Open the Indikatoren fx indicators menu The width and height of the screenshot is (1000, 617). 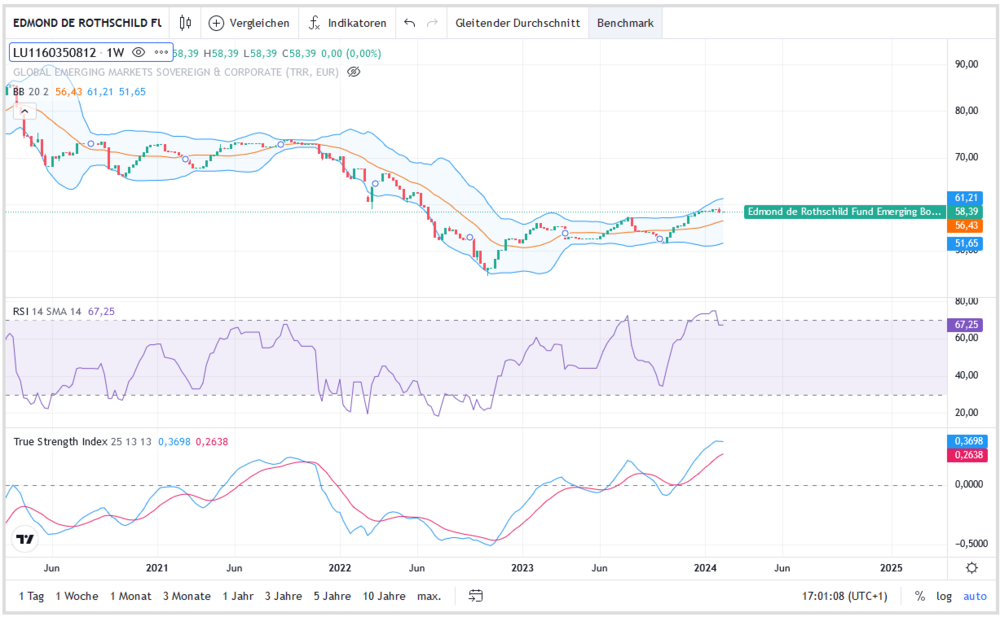tap(316, 23)
